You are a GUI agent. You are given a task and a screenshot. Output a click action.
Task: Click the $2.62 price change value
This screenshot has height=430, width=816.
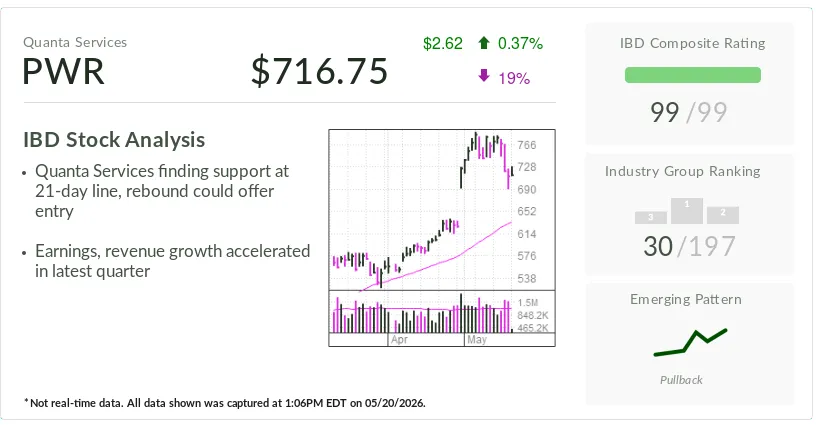443,43
